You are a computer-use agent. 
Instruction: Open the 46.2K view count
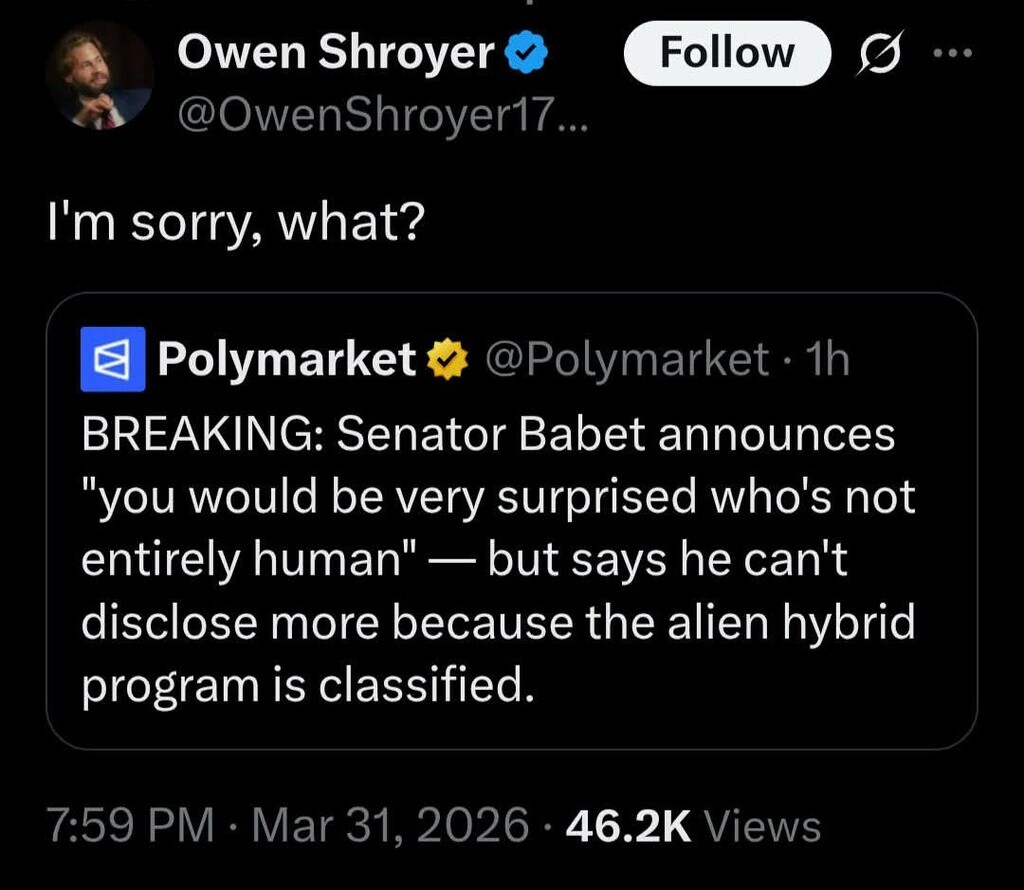point(628,826)
